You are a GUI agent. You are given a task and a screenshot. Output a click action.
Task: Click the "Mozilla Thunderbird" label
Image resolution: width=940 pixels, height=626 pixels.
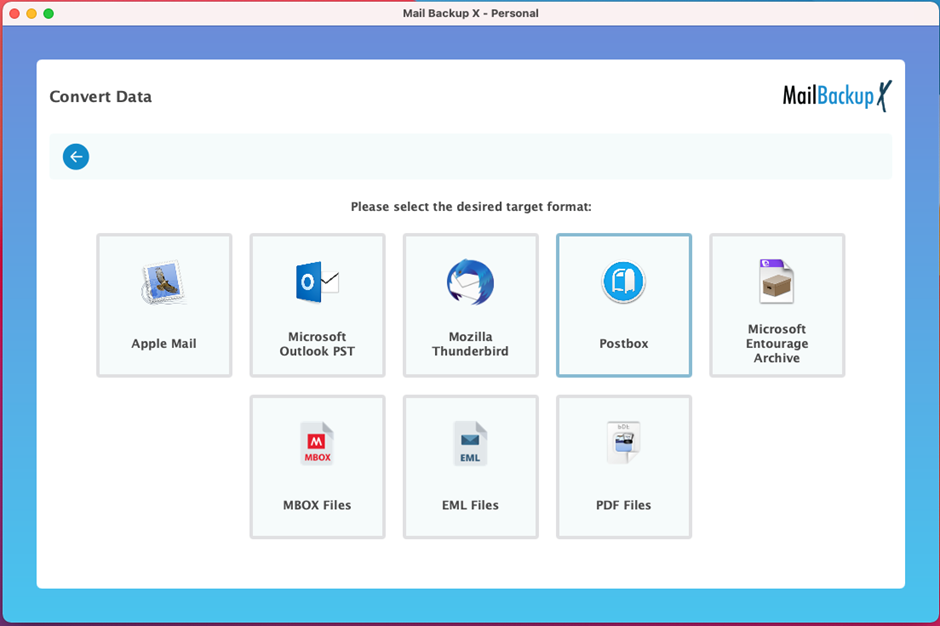[471, 344]
